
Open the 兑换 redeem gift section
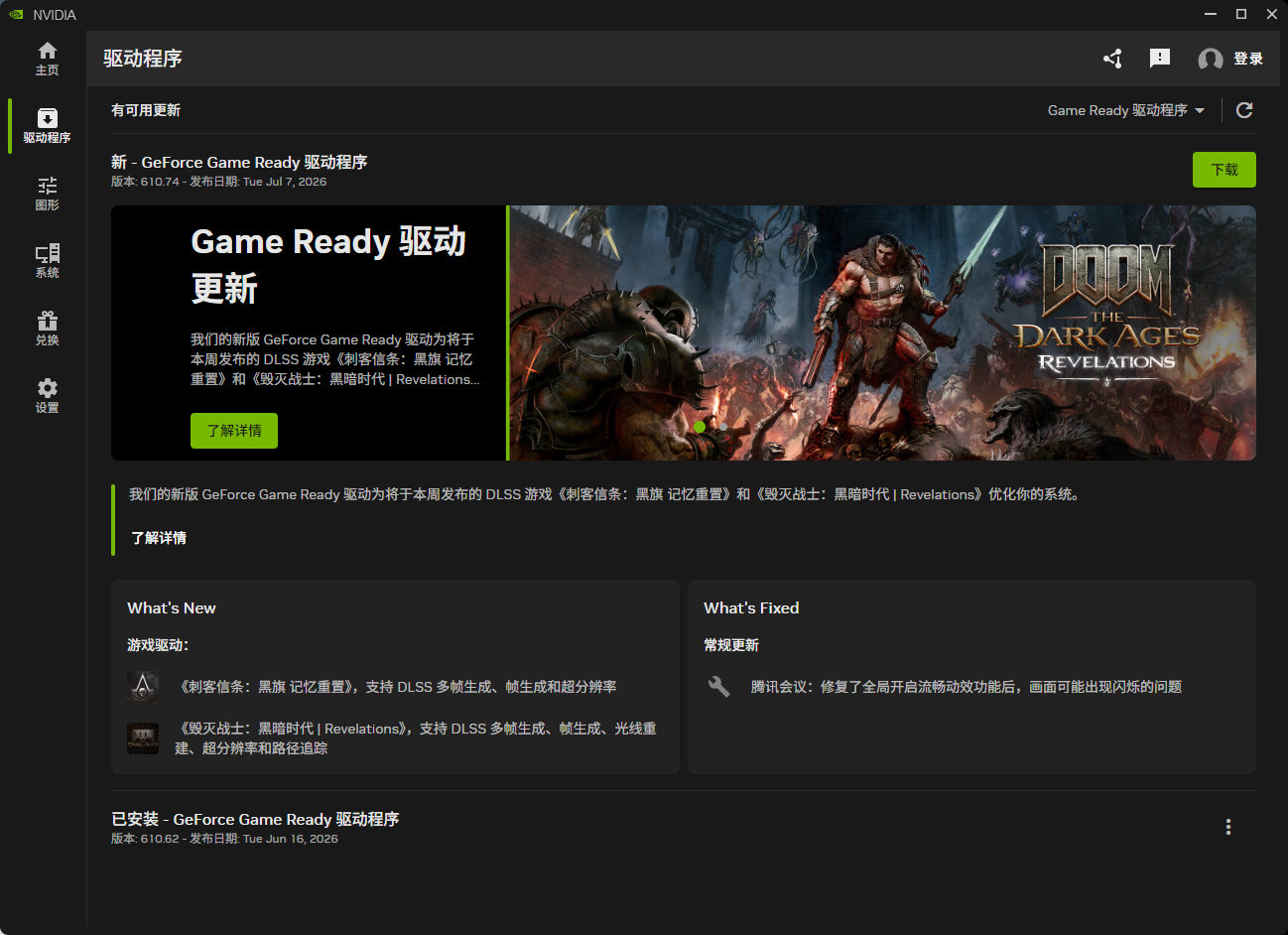tap(47, 329)
